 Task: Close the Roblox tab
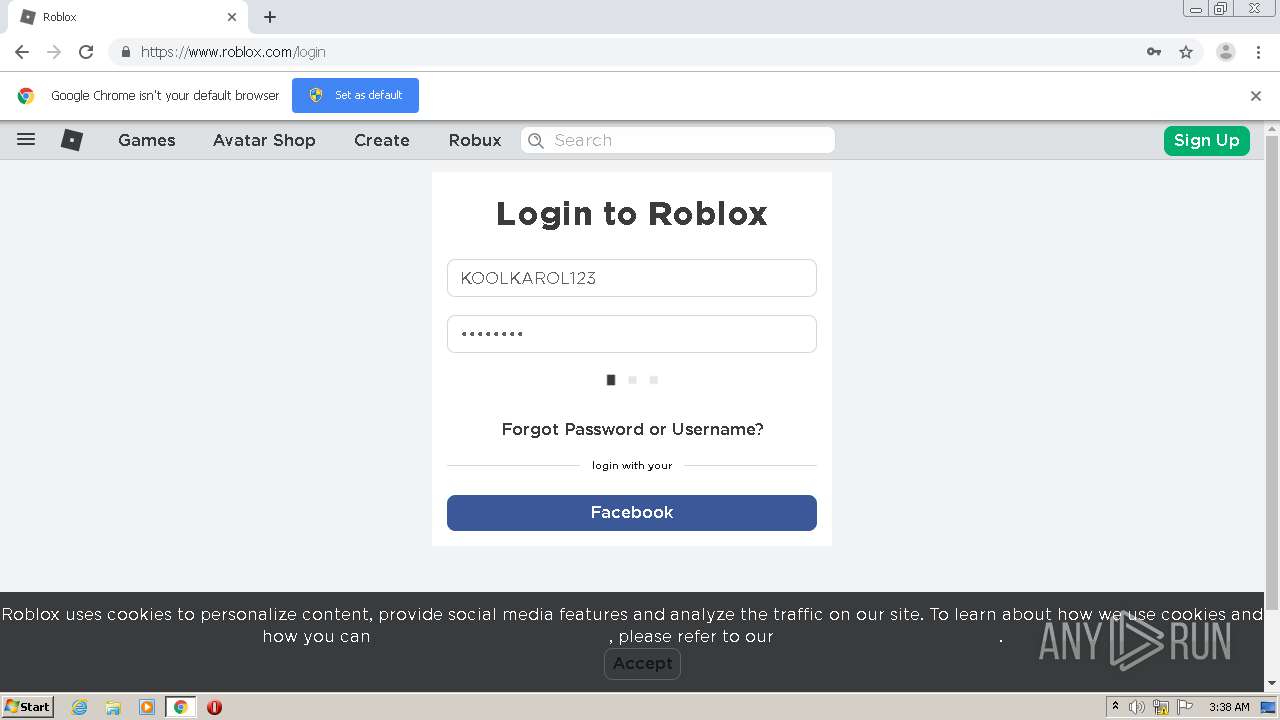(232, 17)
